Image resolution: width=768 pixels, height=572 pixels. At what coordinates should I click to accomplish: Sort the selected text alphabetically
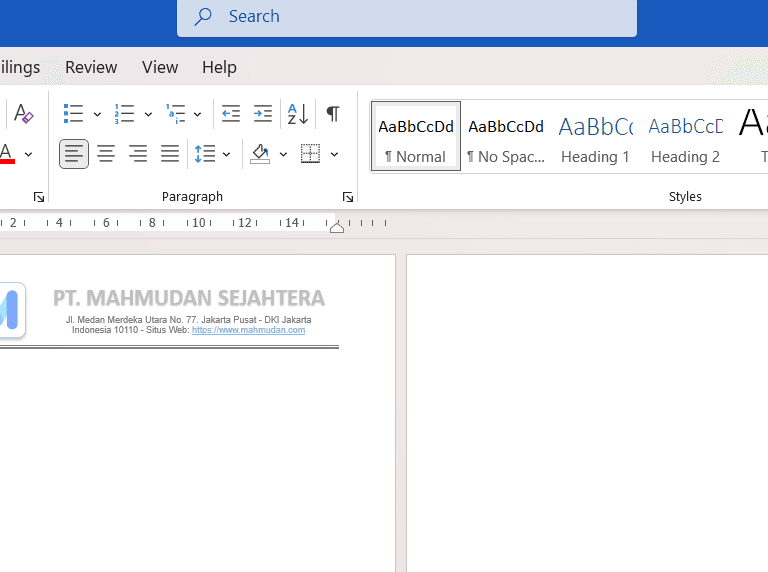pyautogui.click(x=298, y=114)
